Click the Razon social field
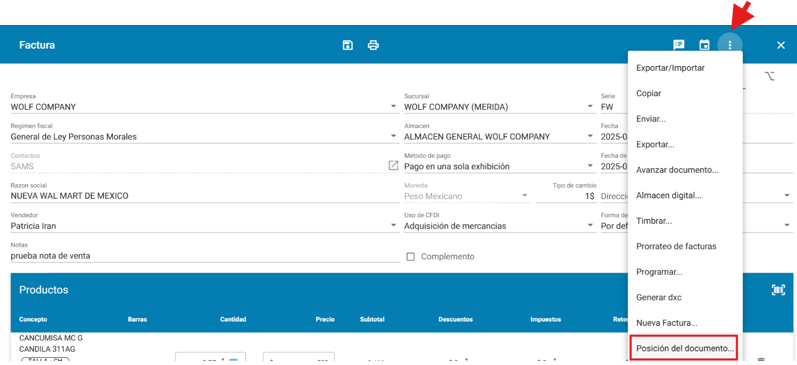 pyautogui.click(x=205, y=196)
